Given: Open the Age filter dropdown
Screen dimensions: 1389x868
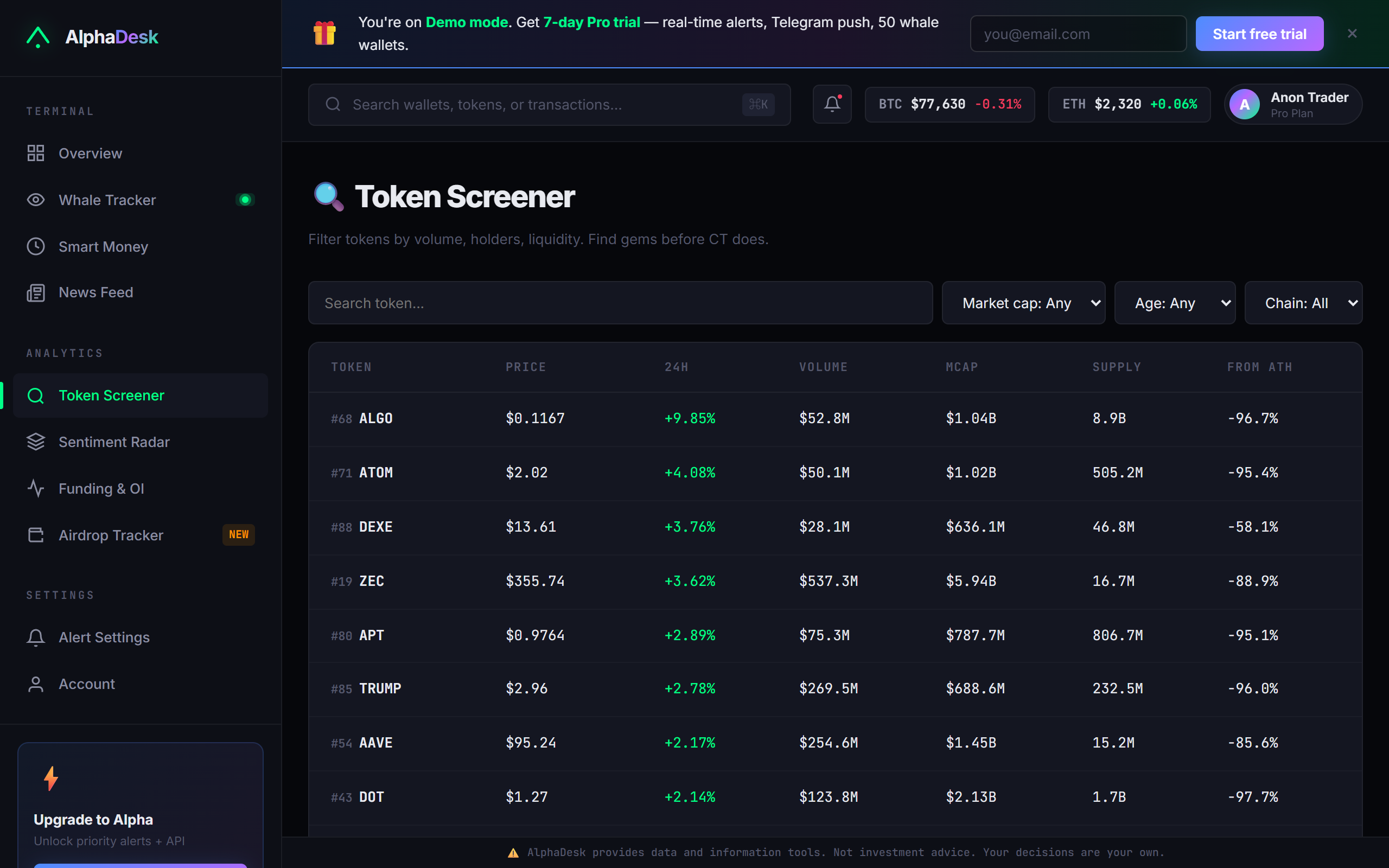Looking at the screenshot, I should point(1175,303).
